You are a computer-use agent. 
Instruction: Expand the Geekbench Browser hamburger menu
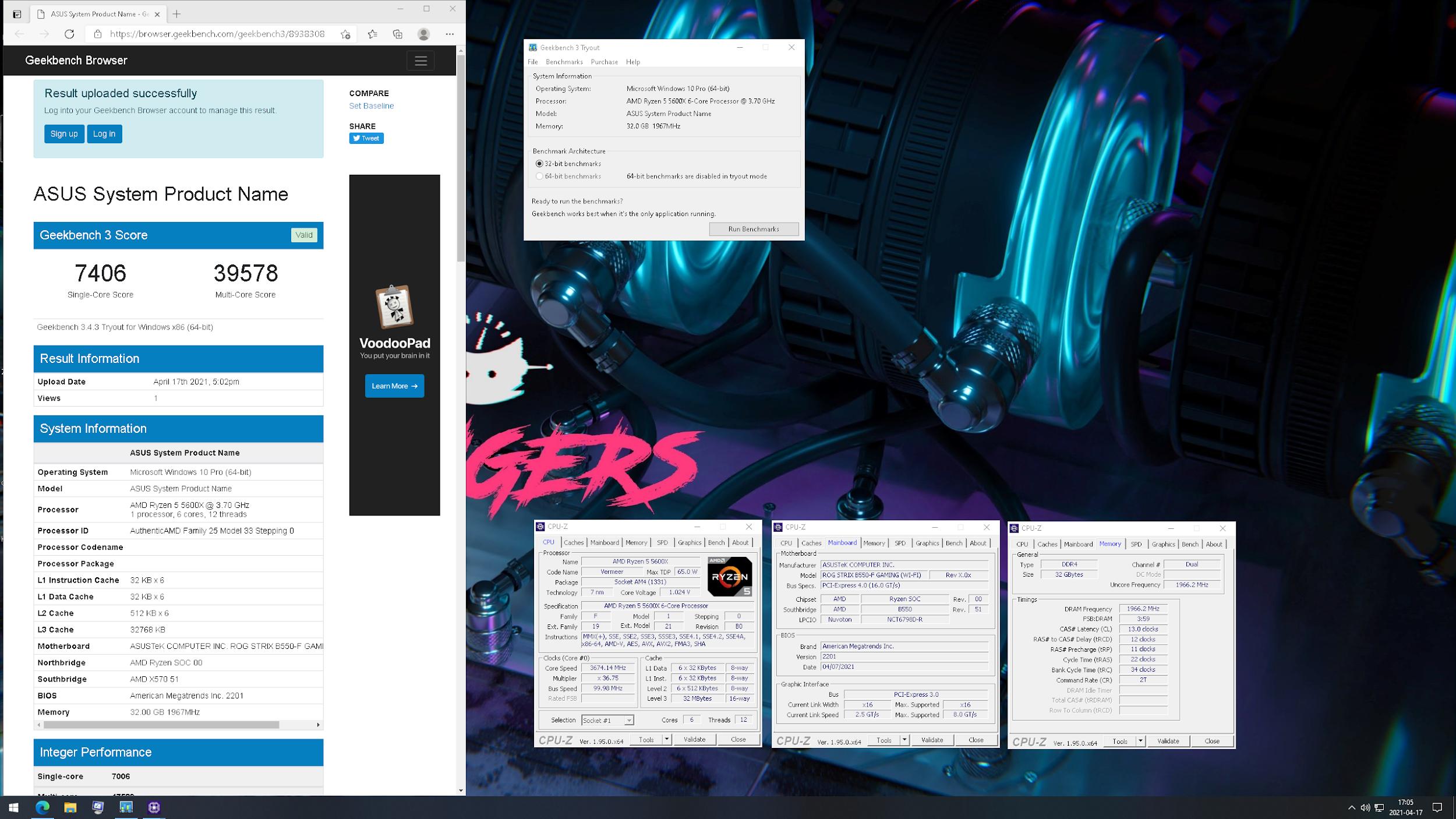point(421,61)
